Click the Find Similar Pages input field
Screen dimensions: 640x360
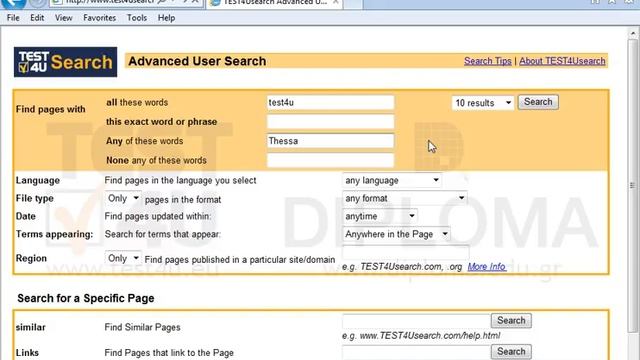point(416,321)
